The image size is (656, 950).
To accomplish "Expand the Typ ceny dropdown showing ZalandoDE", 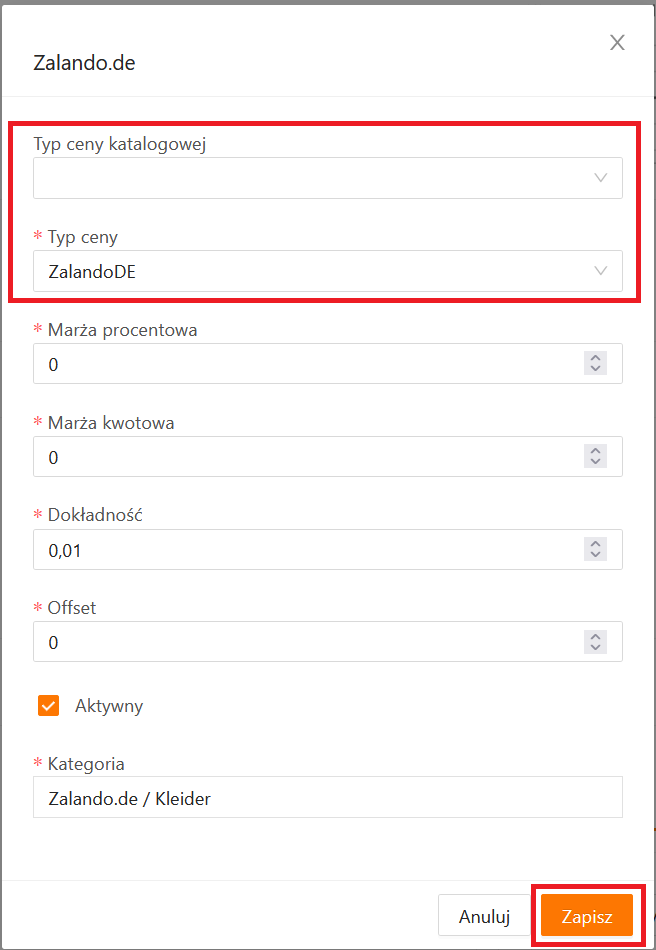I will coord(327,271).
